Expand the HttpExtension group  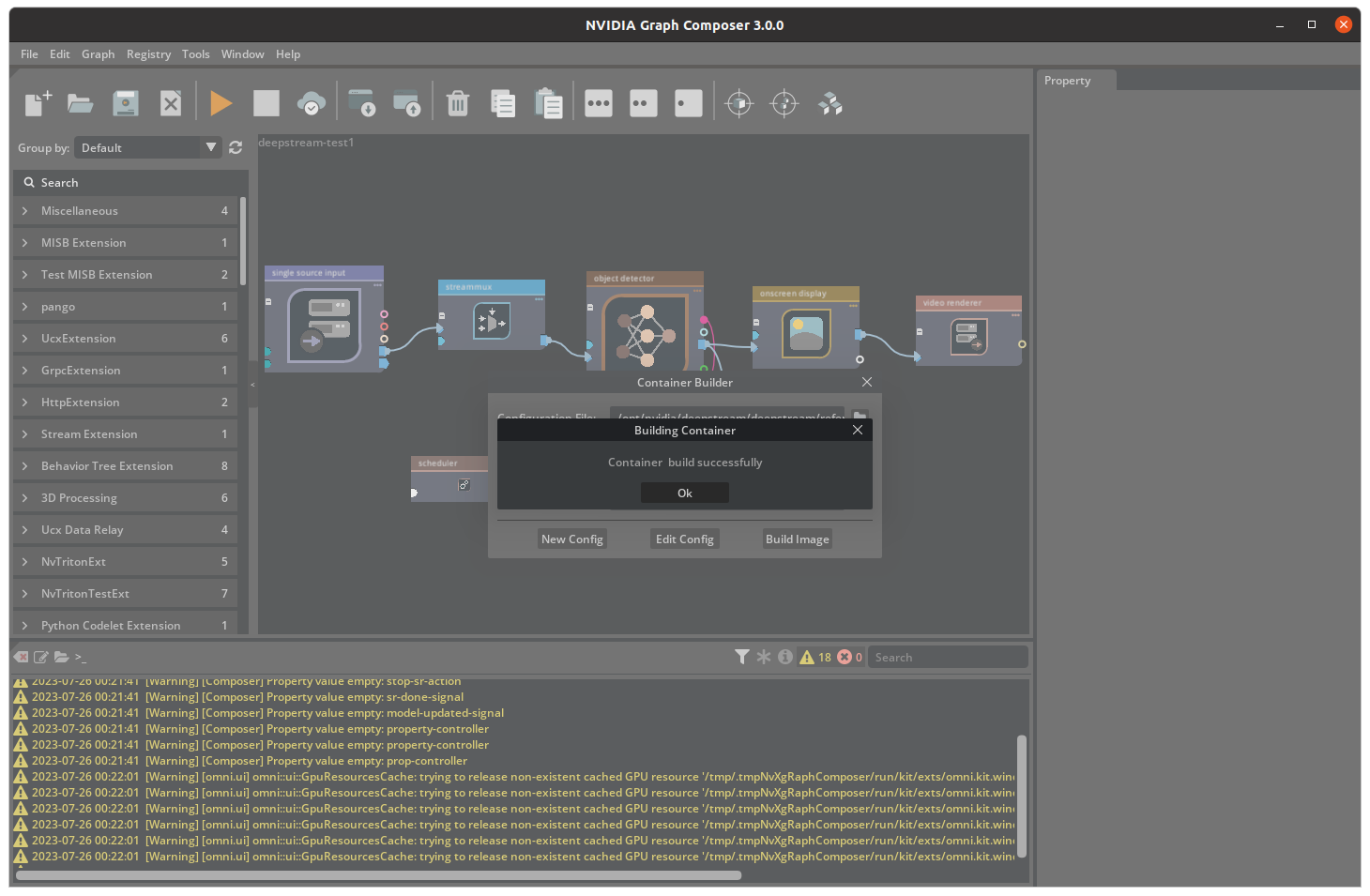coord(125,402)
